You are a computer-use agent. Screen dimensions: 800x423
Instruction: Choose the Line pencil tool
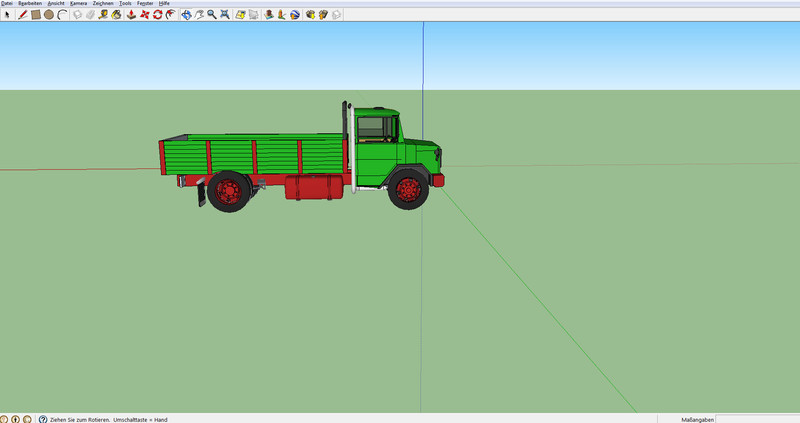(x=22, y=15)
